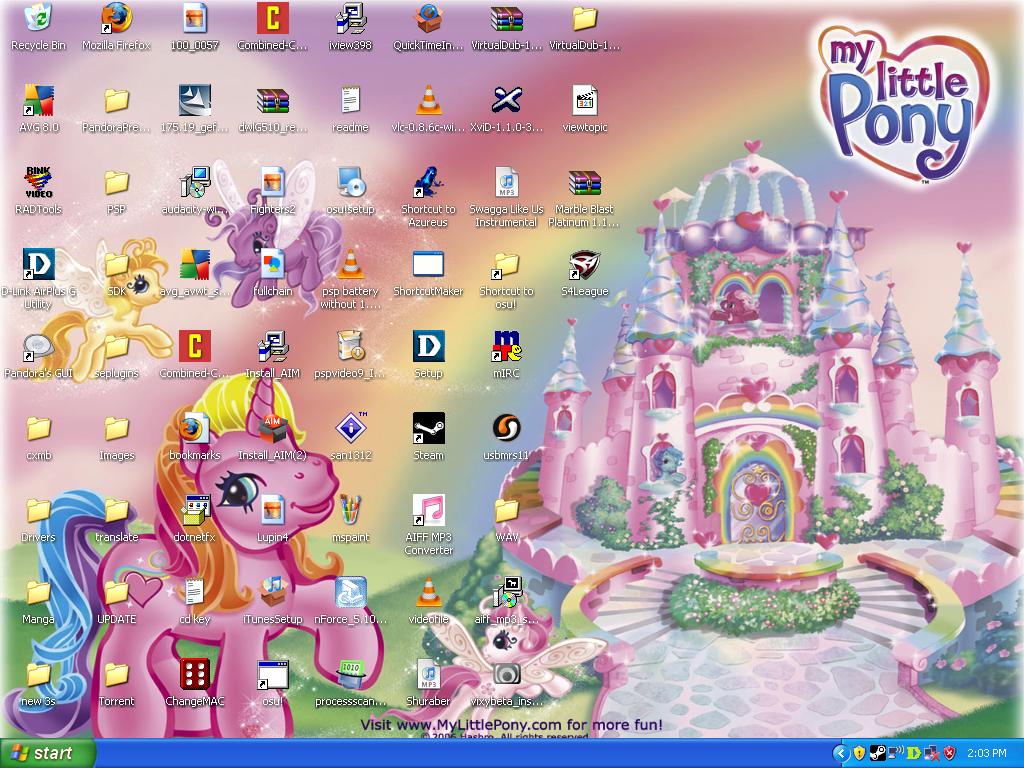Image resolution: width=1024 pixels, height=768 pixels.
Task: Select the audacity-wi... installer icon
Action: click(x=195, y=183)
